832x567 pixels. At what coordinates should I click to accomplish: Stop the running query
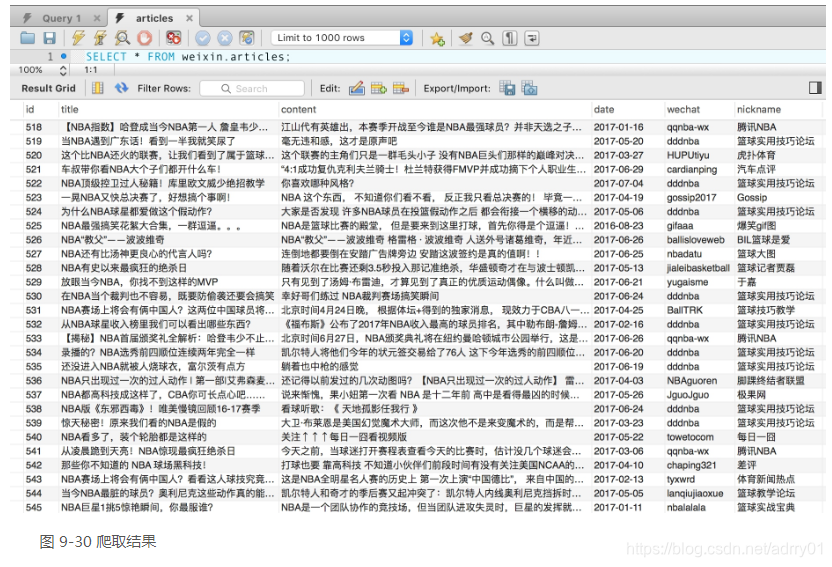(x=144, y=38)
